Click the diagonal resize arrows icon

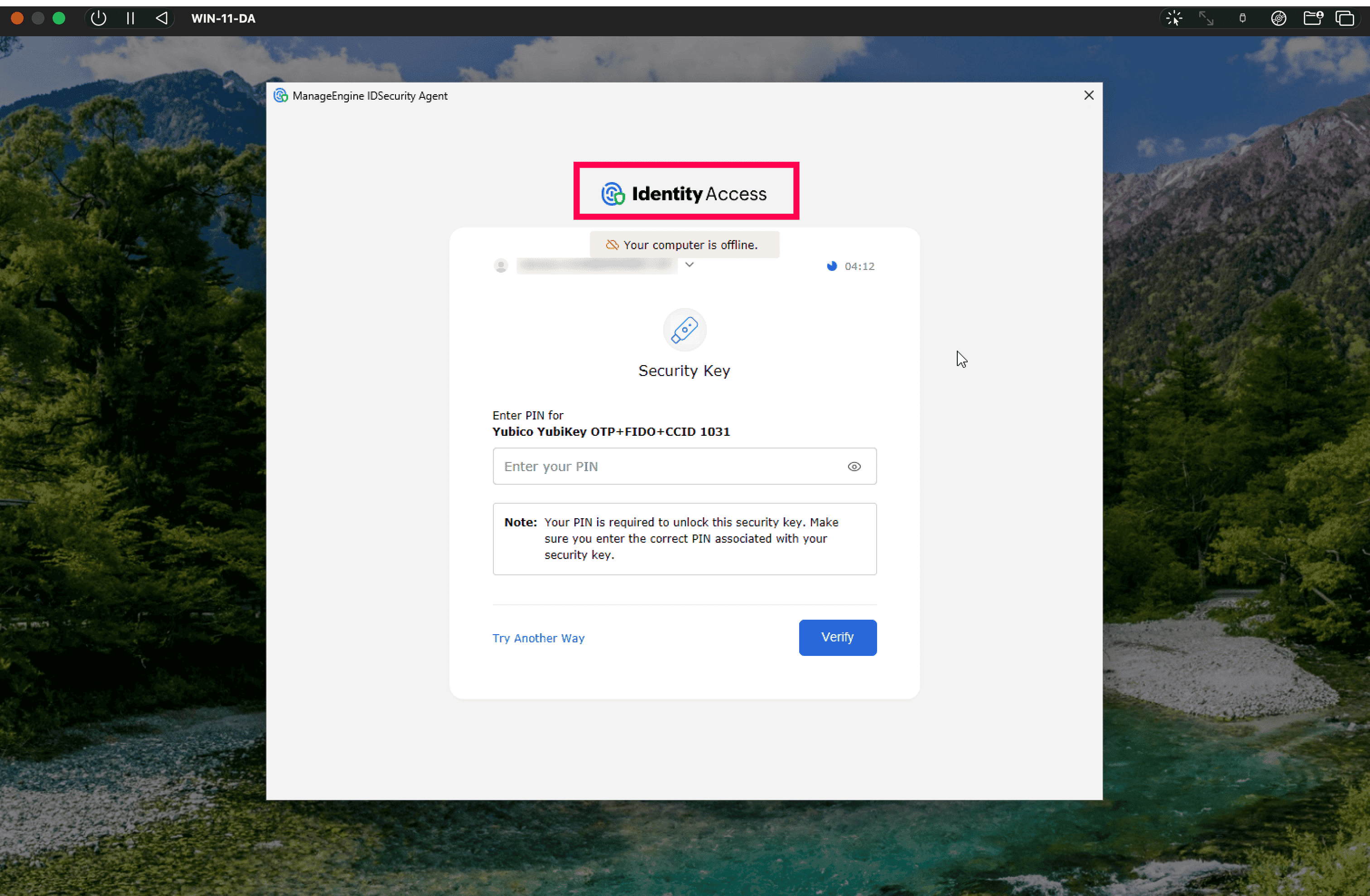(1206, 19)
